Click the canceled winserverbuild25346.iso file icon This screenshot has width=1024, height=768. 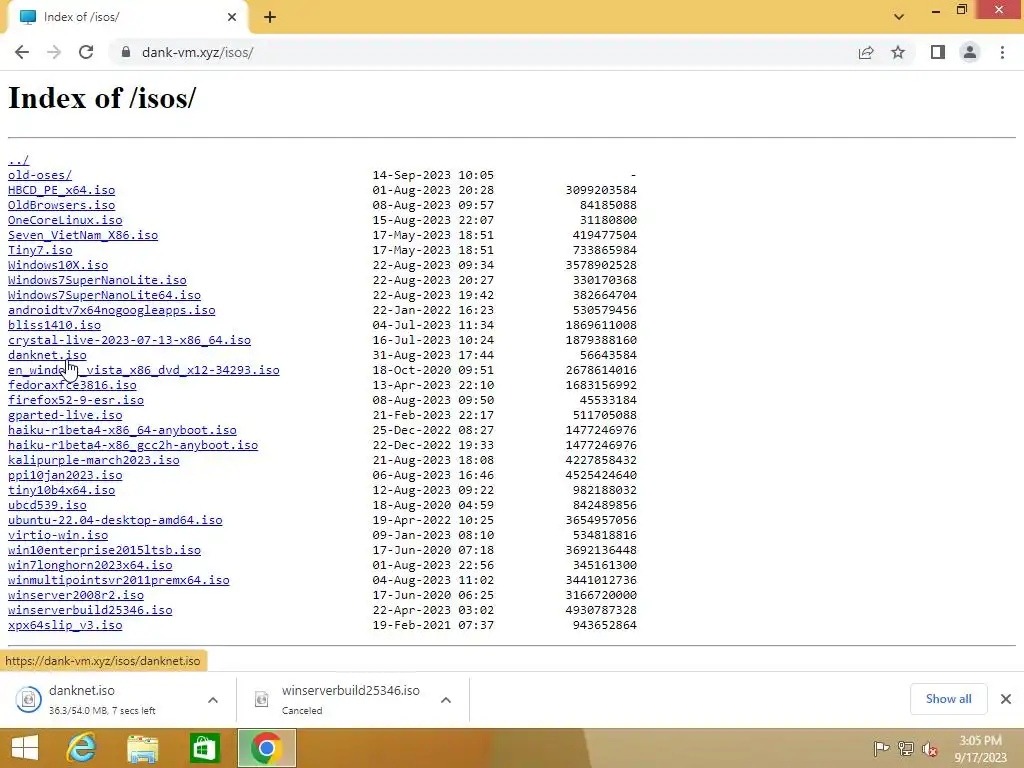262,699
